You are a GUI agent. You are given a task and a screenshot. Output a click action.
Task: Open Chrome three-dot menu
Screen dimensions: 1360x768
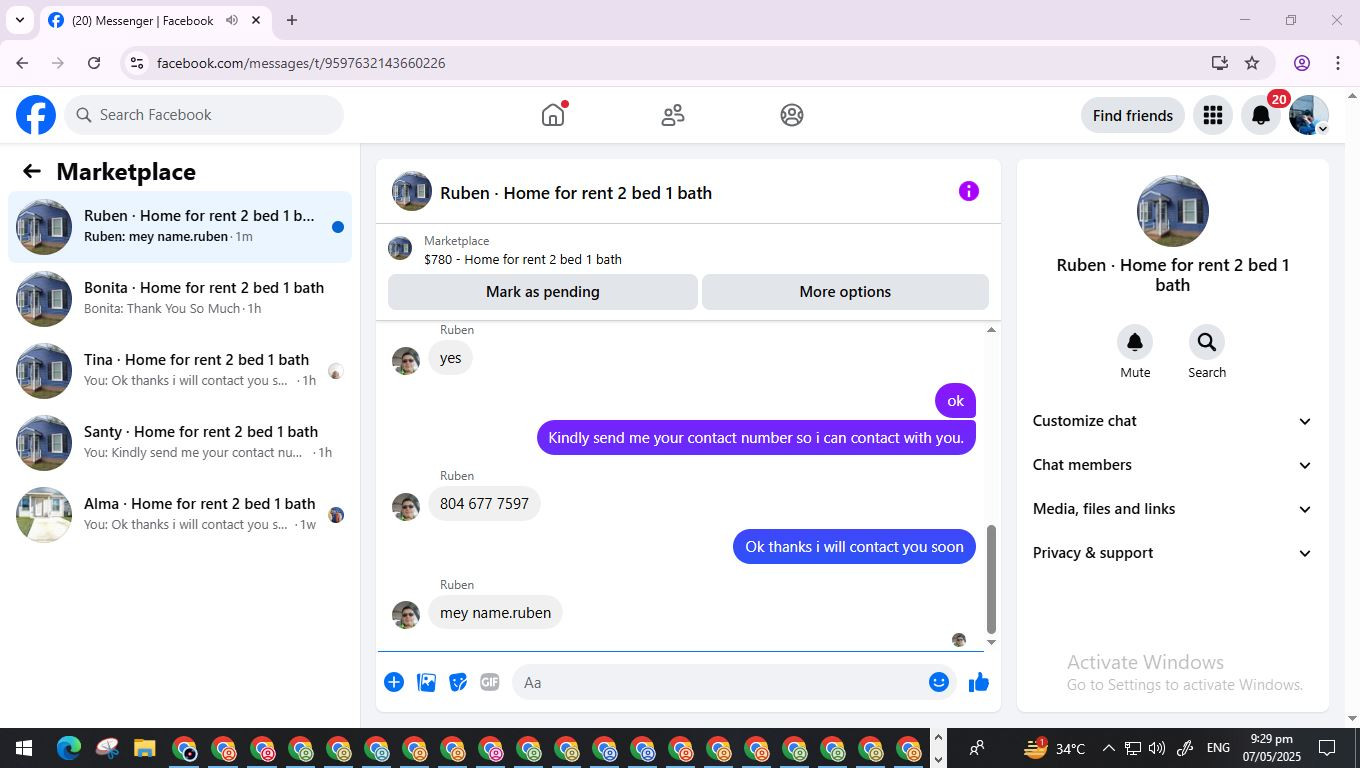pos(1338,63)
